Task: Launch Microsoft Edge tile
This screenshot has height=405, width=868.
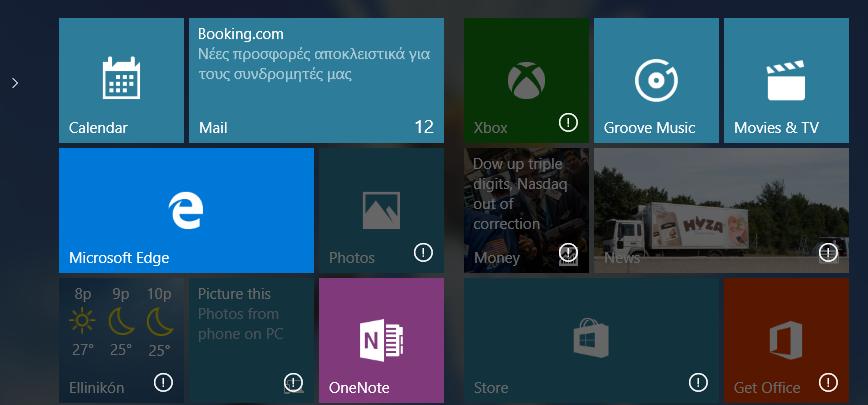Action: (187, 210)
